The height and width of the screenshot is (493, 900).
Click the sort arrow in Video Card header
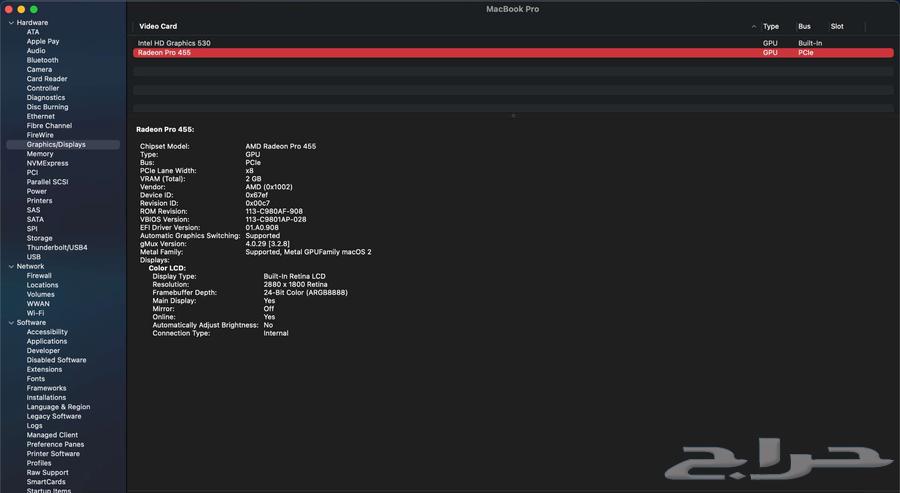click(x=754, y=26)
